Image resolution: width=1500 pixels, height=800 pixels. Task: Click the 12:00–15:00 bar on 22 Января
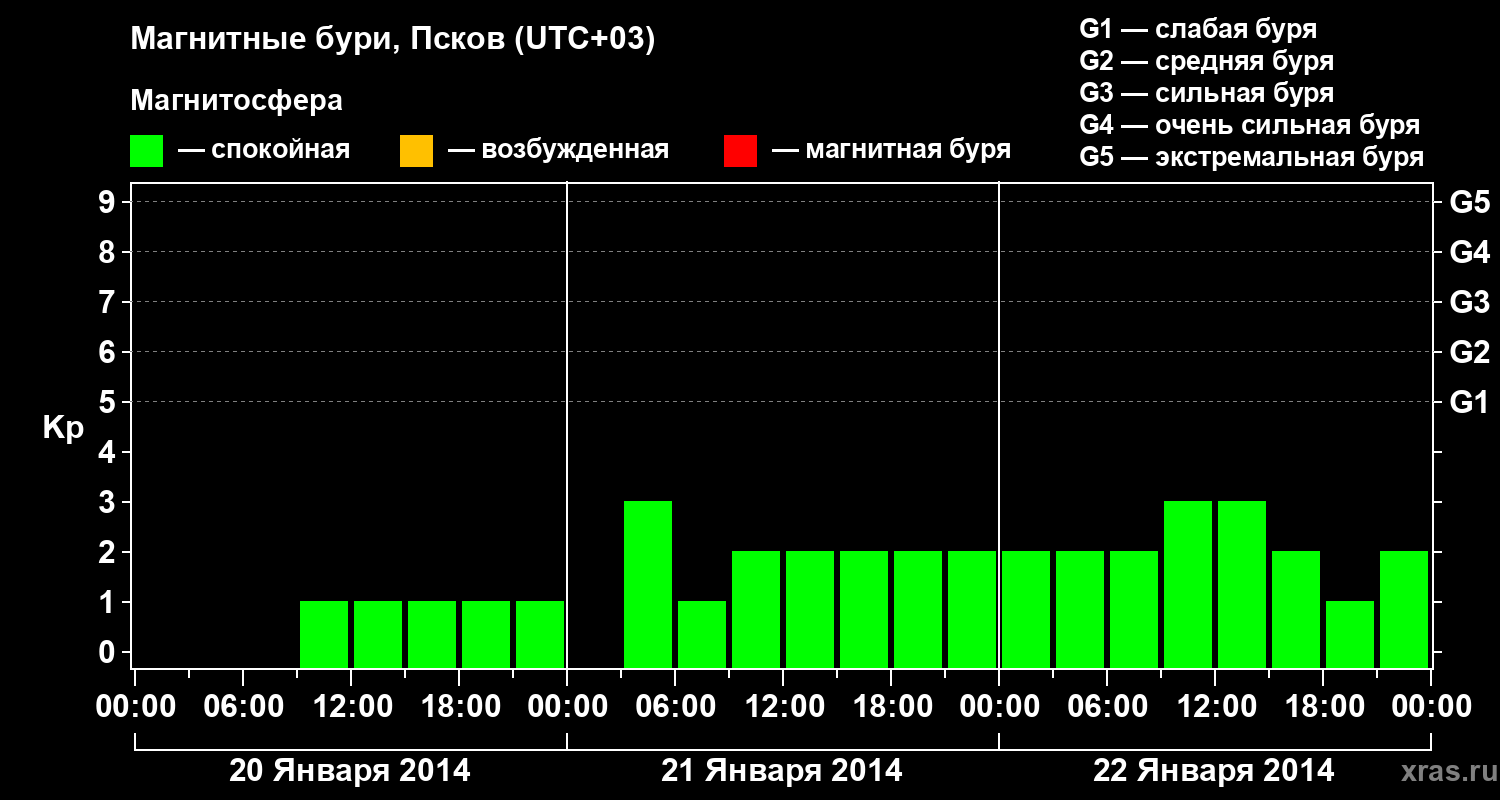(x=1242, y=584)
